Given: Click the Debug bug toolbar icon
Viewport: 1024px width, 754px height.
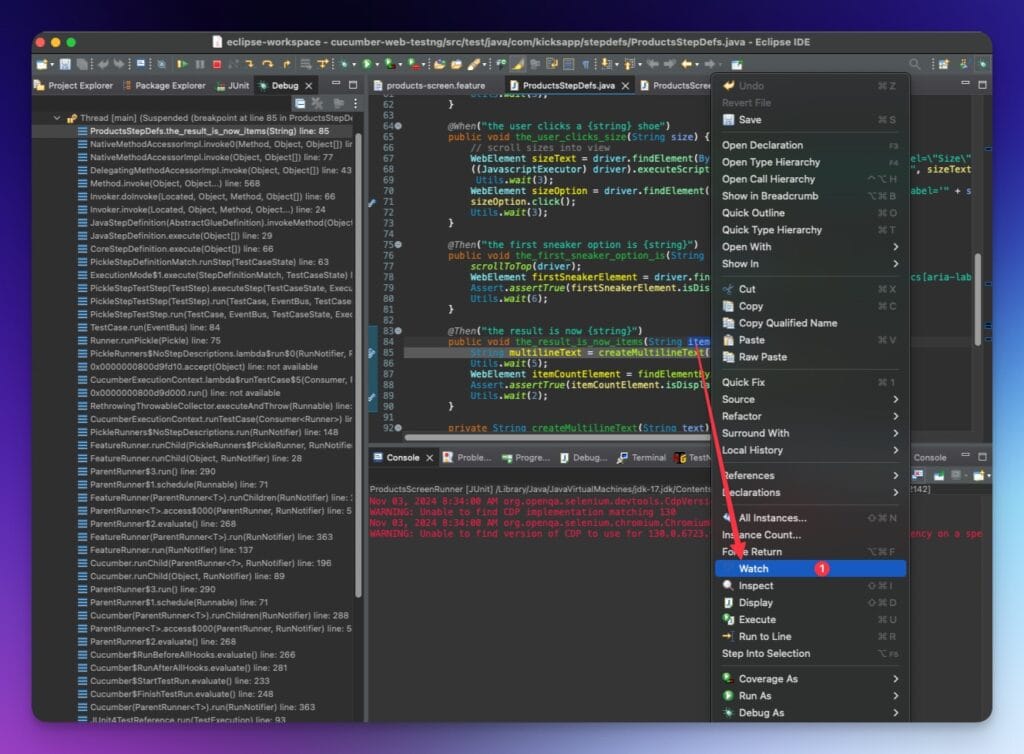Looking at the screenshot, I should [x=345, y=64].
